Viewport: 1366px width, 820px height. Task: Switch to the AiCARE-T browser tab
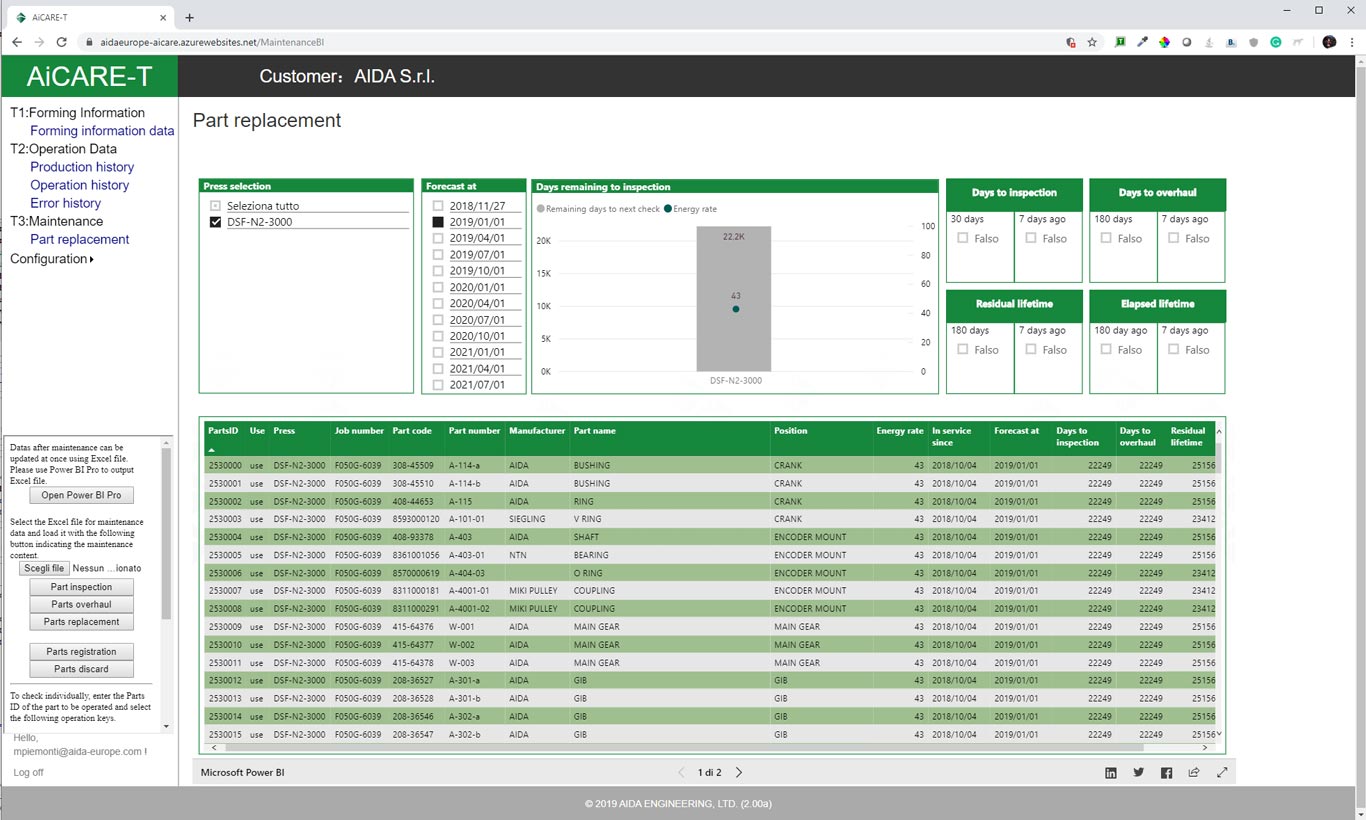click(x=88, y=17)
